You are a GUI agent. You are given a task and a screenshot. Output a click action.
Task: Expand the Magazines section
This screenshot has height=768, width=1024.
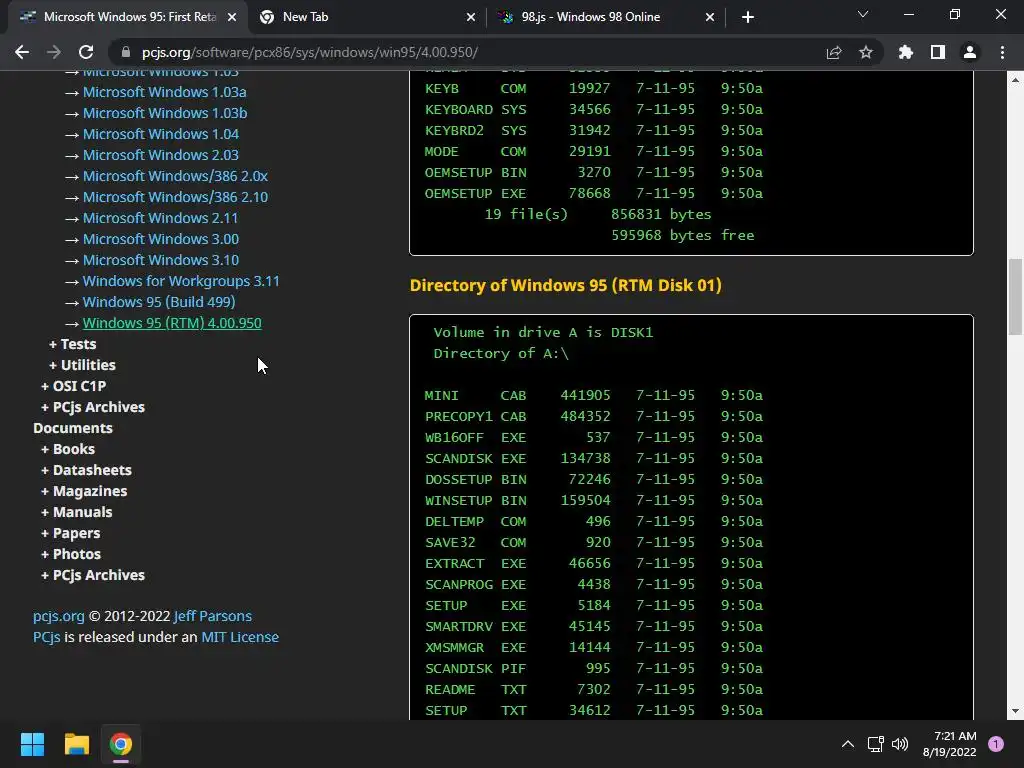(84, 490)
